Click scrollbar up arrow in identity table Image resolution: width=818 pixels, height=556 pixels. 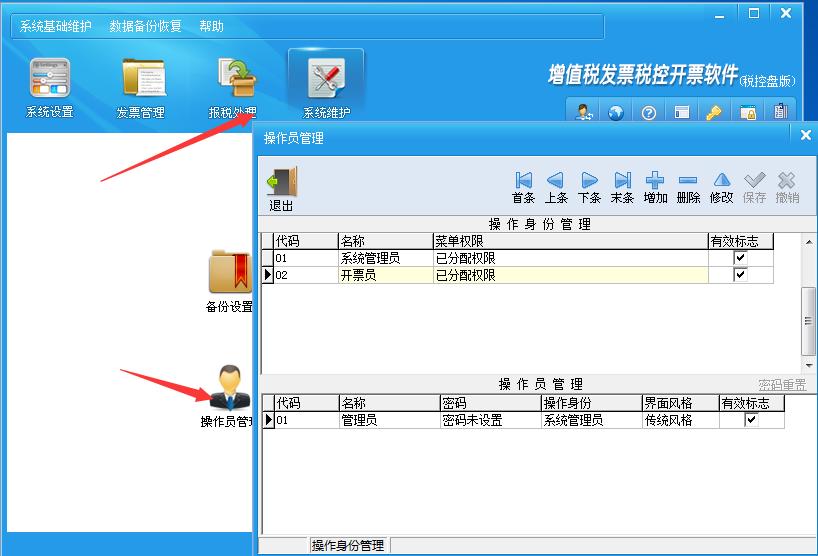[808, 242]
